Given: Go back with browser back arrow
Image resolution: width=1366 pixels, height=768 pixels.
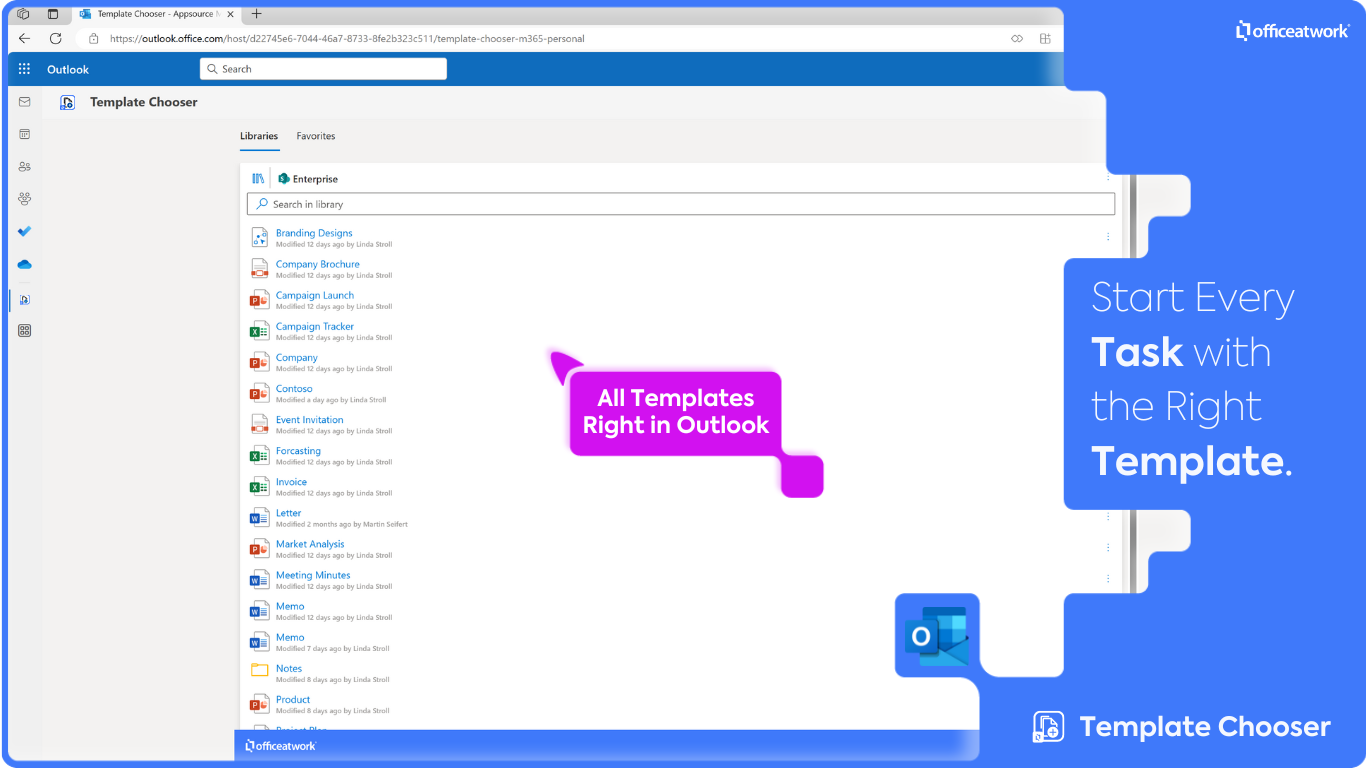Looking at the screenshot, I should point(24,39).
